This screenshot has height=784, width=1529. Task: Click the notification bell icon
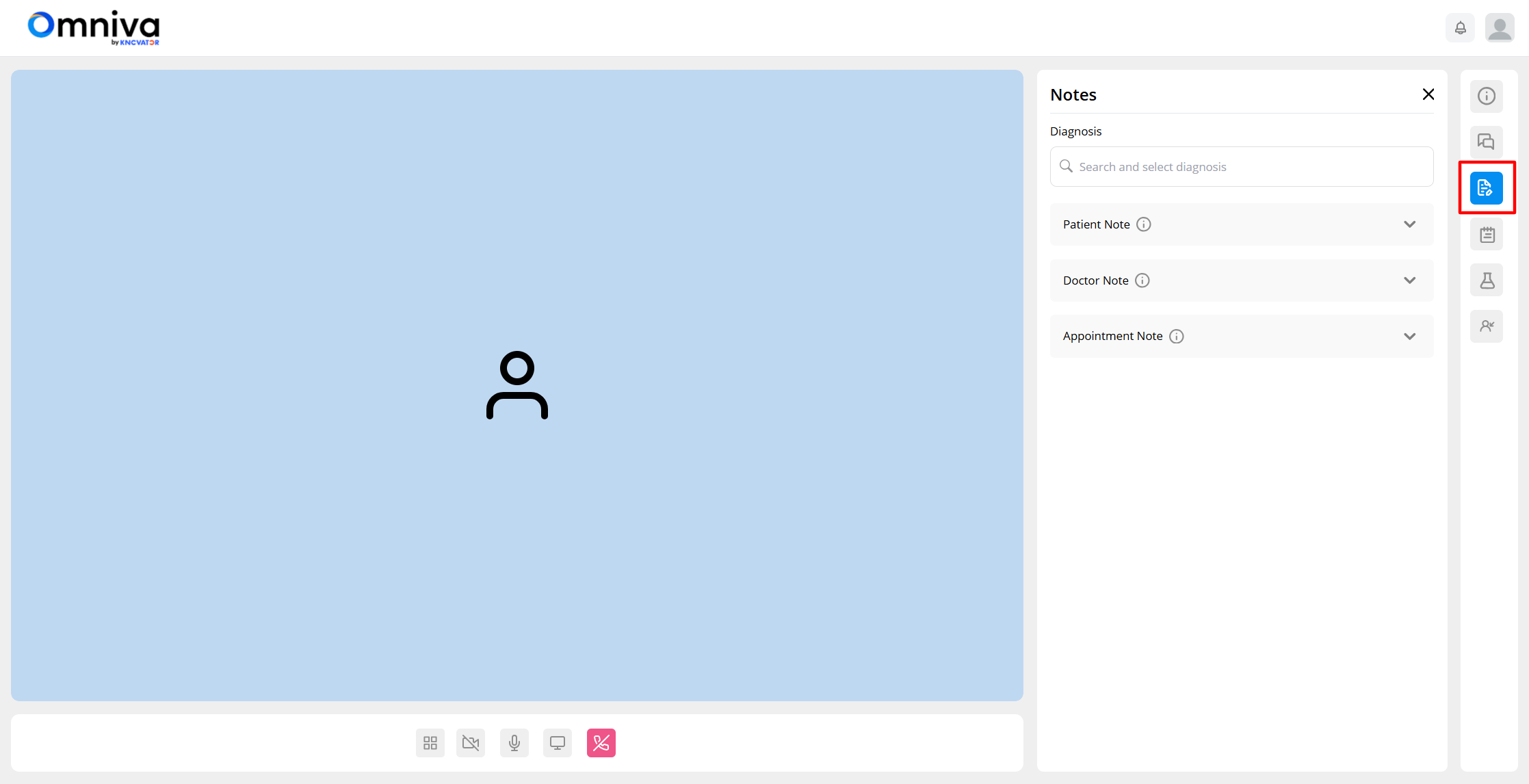click(1460, 28)
